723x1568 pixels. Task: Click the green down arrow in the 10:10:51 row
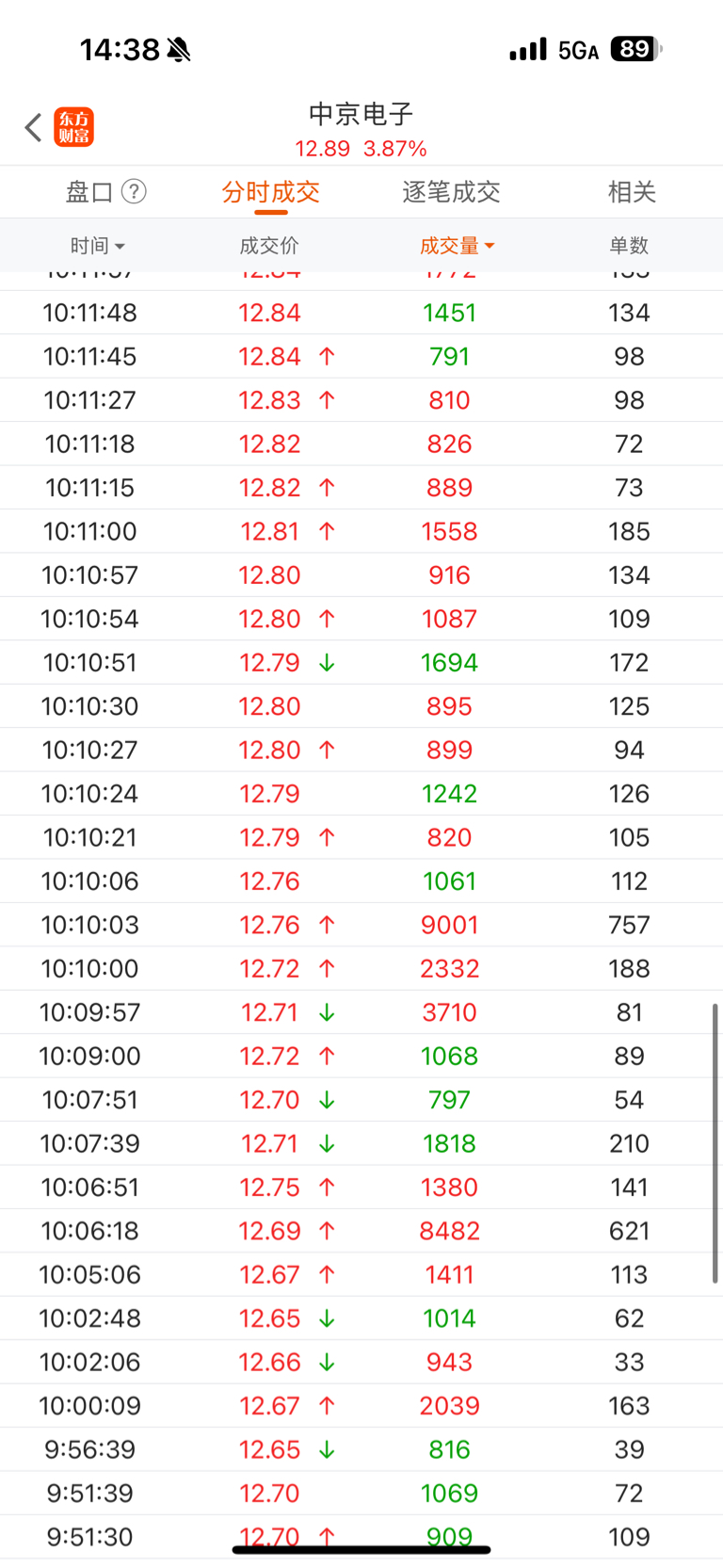327,663
